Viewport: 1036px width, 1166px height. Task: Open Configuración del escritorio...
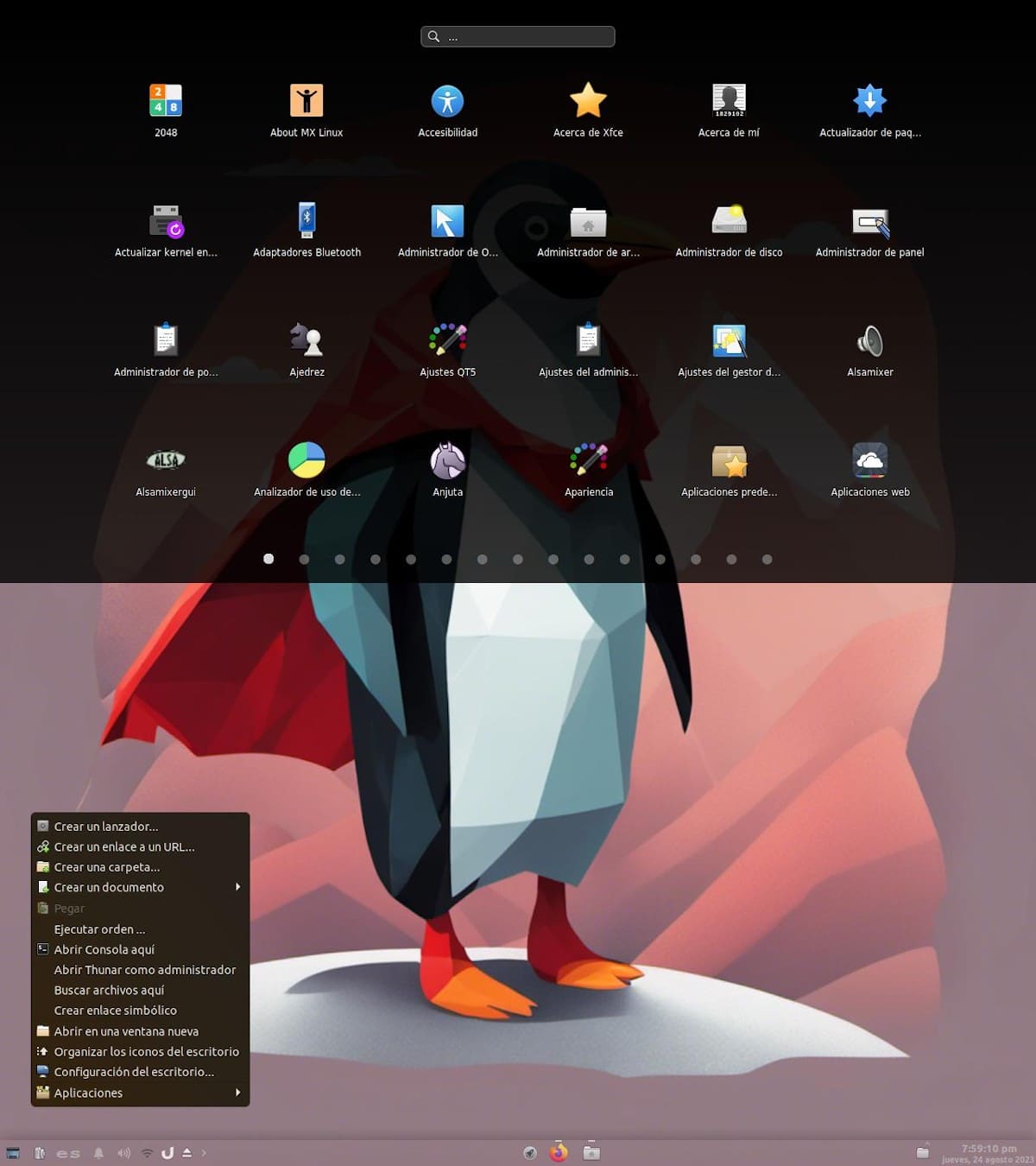[x=140, y=1072]
